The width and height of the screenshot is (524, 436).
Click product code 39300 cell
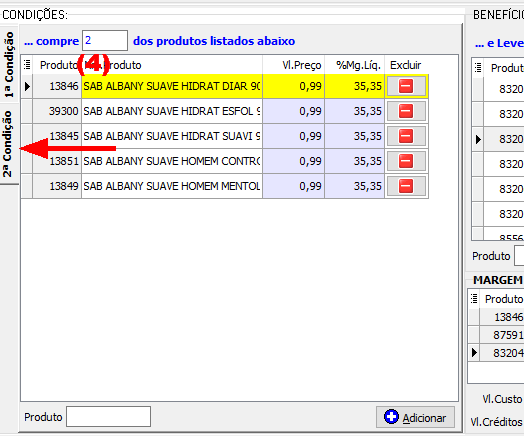tap(57, 111)
